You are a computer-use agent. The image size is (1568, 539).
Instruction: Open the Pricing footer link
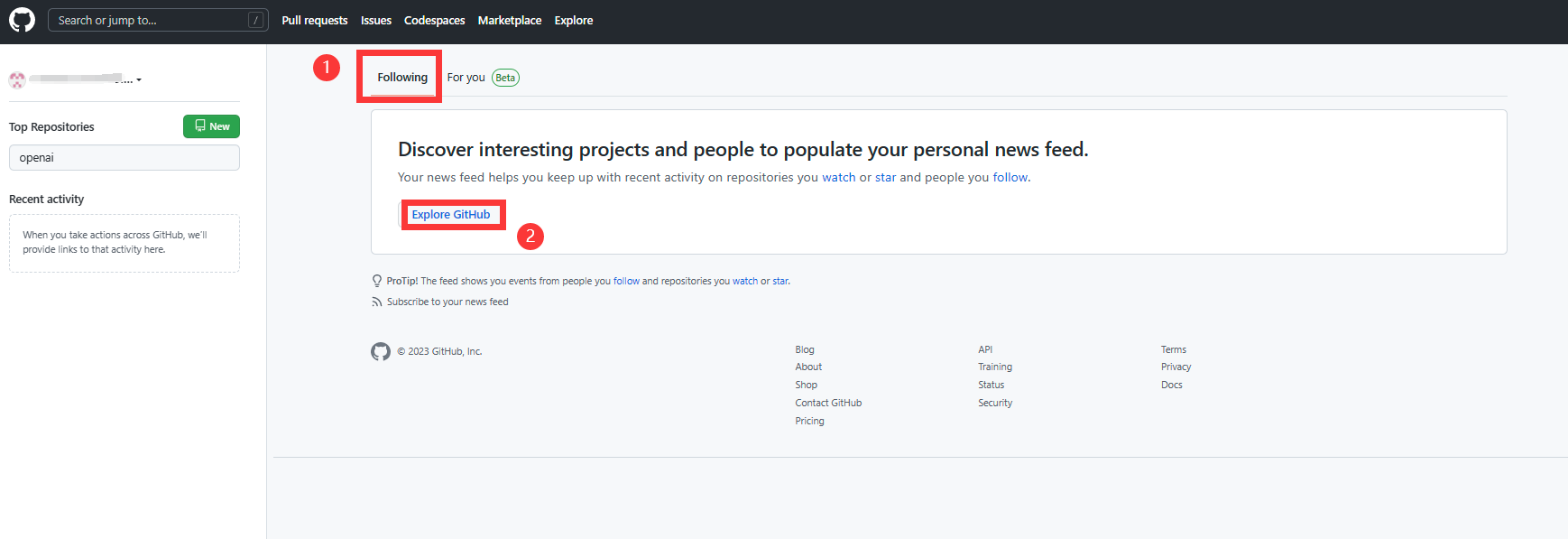pos(809,421)
